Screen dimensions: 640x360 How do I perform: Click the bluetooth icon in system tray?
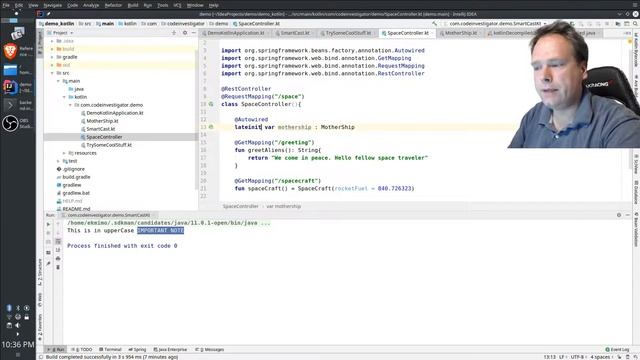coord(18,308)
